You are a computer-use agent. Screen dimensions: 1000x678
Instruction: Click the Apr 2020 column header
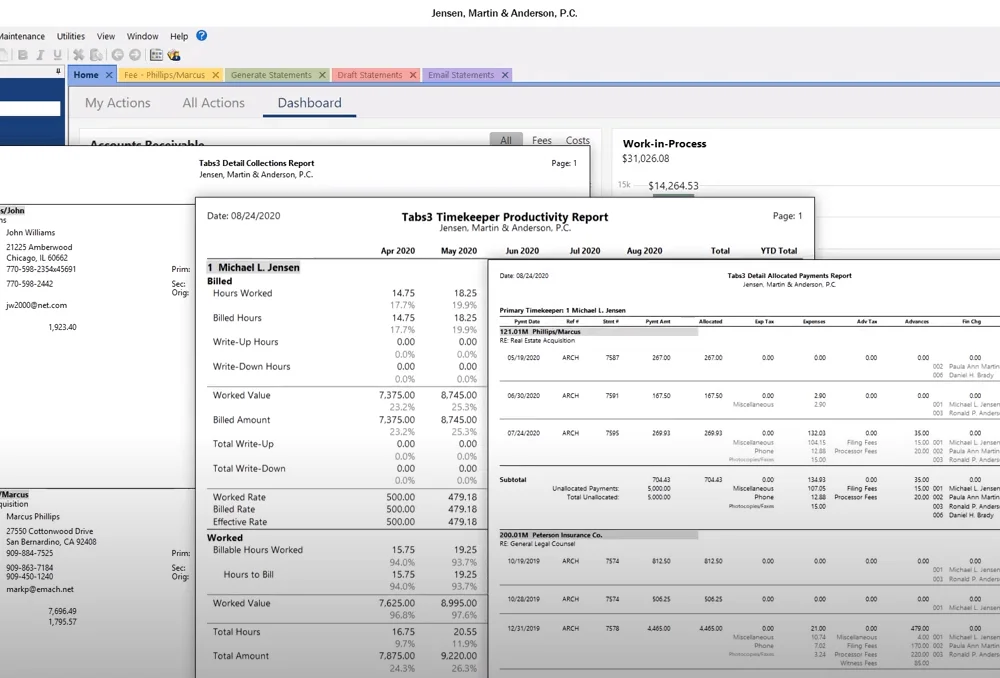tap(397, 251)
